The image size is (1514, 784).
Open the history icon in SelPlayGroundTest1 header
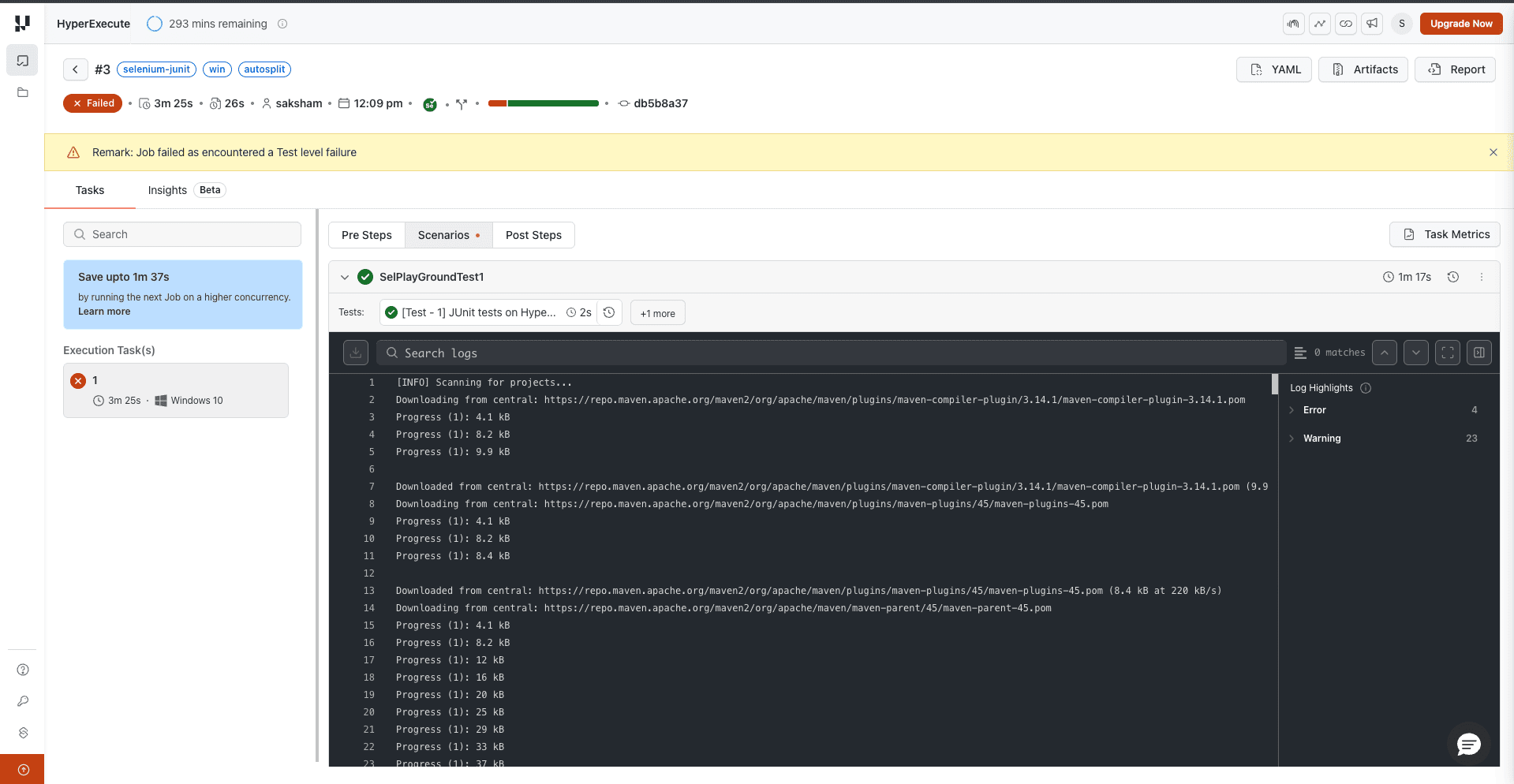[x=1453, y=277]
